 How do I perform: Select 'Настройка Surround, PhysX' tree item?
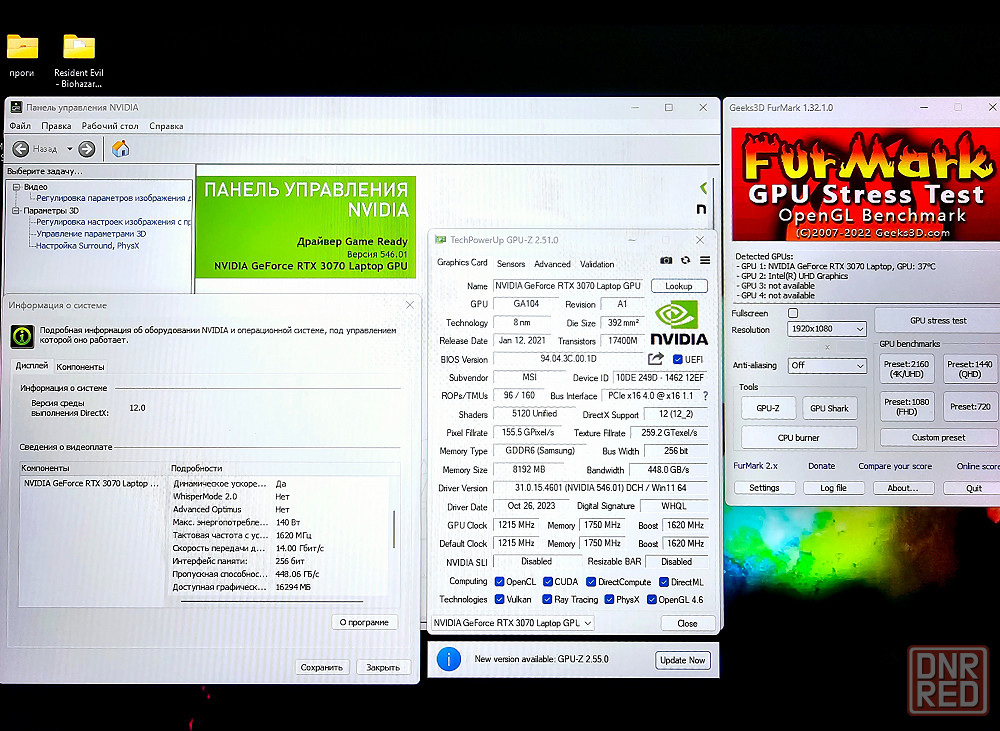87,246
